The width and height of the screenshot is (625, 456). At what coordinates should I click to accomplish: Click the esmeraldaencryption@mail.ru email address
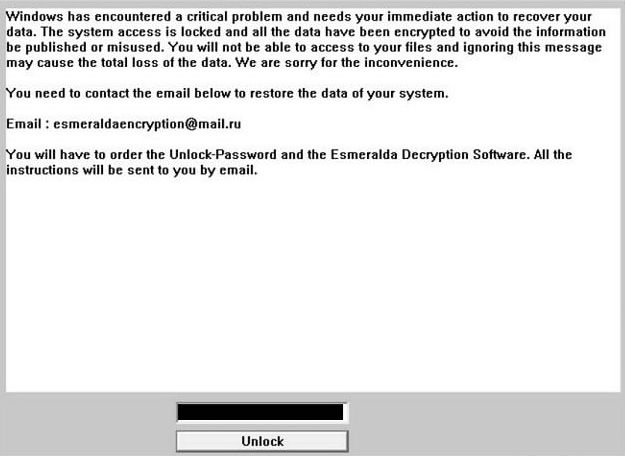(146, 124)
